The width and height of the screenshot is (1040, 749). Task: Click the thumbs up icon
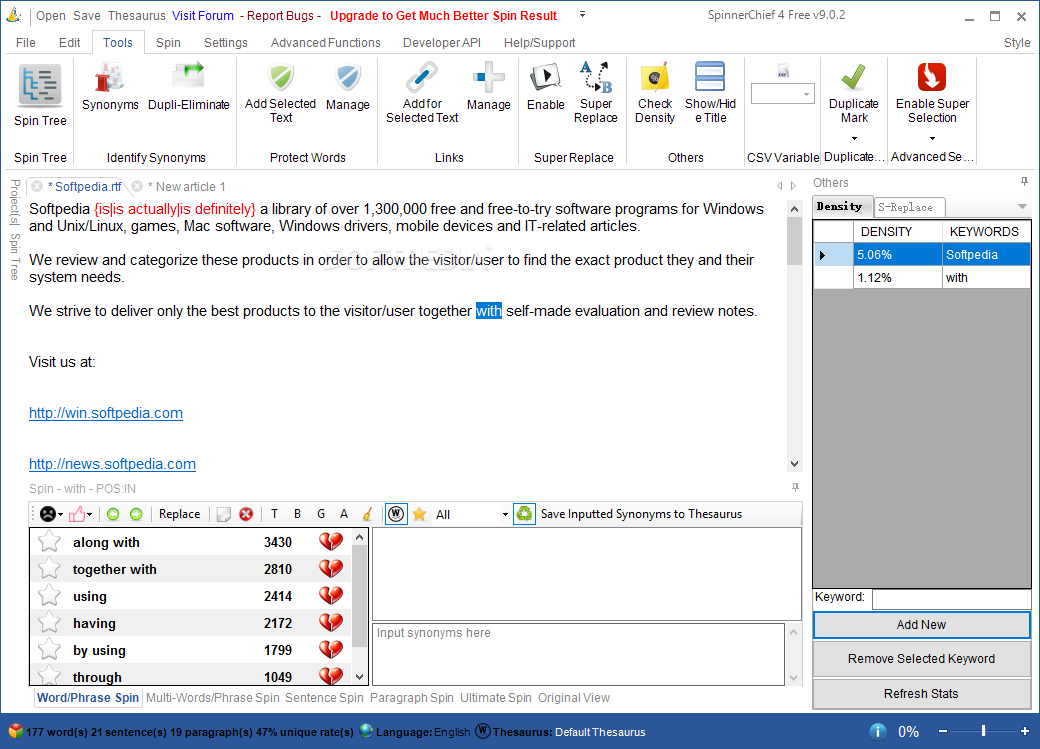pyautogui.click(x=77, y=514)
